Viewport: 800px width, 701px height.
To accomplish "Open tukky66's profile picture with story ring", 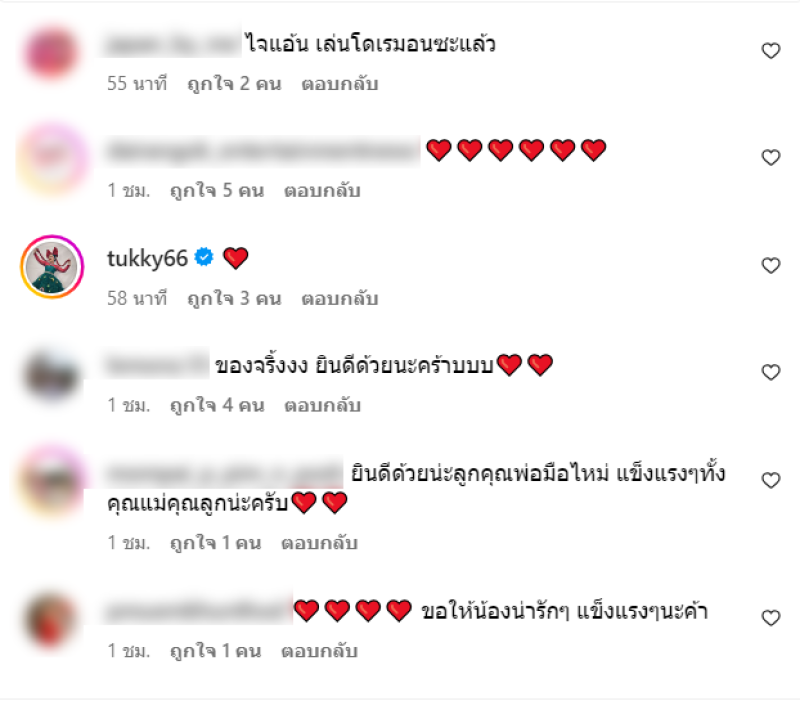I will pos(52,267).
